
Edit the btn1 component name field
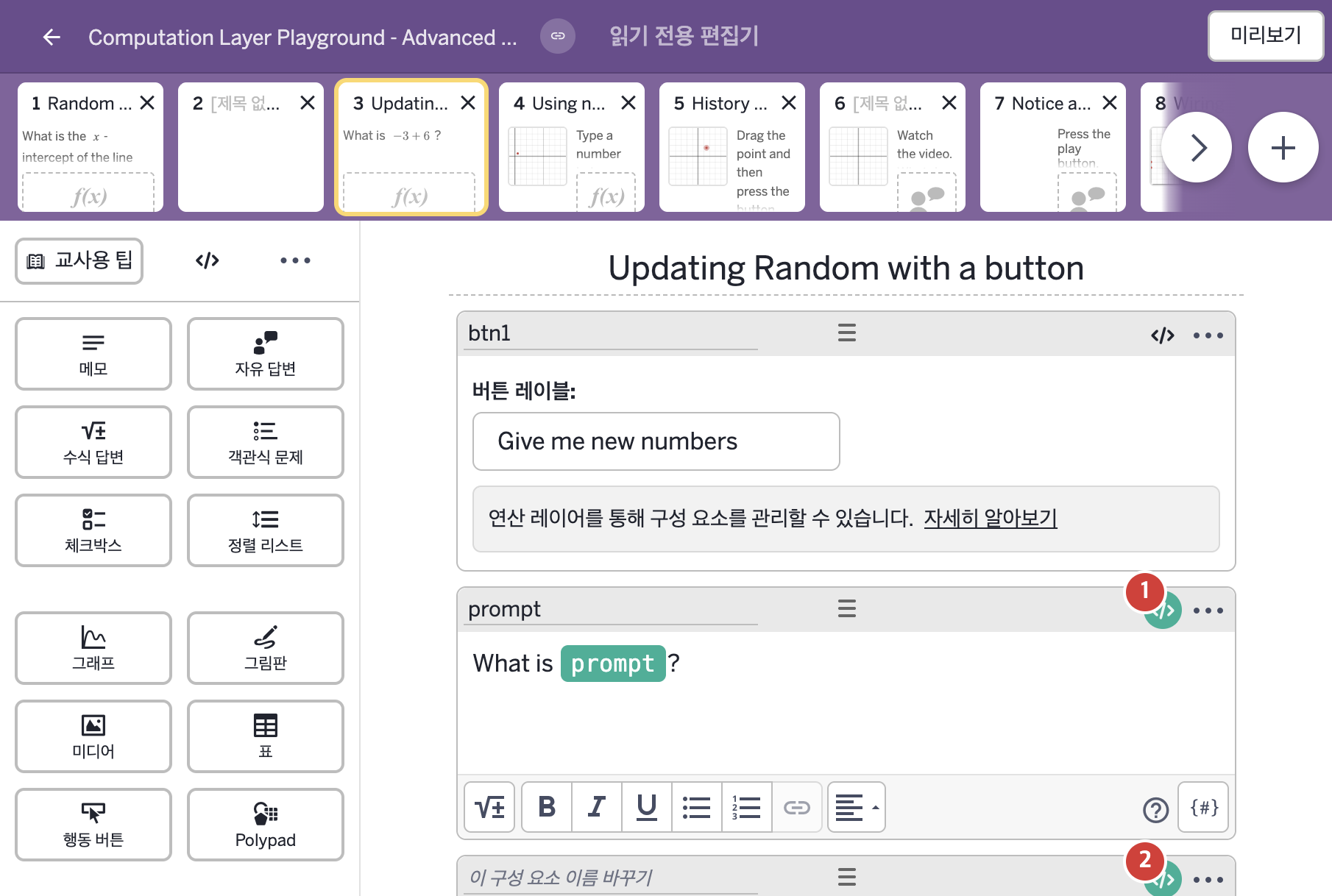(611, 333)
